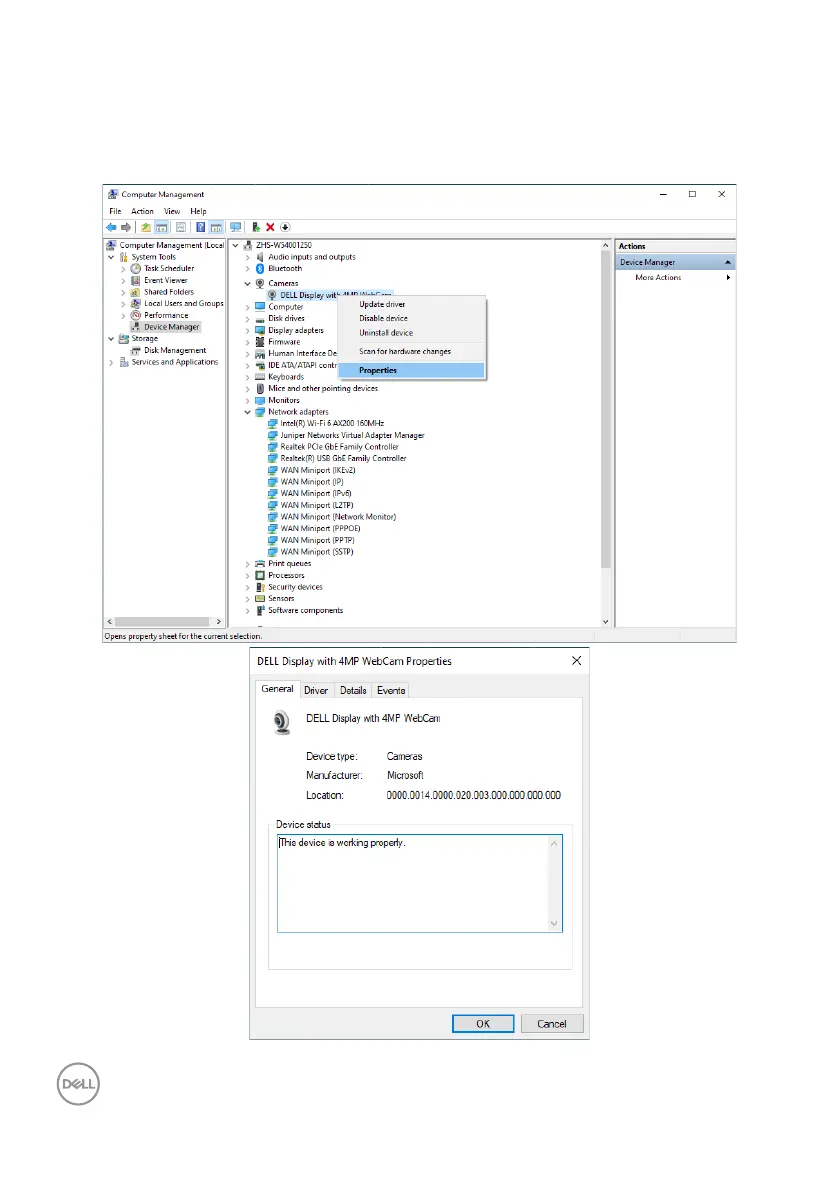The width and height of the screenshot is (840, 1192).
Task: Open More Actions in the Actions pane
Action: point(675,277)
